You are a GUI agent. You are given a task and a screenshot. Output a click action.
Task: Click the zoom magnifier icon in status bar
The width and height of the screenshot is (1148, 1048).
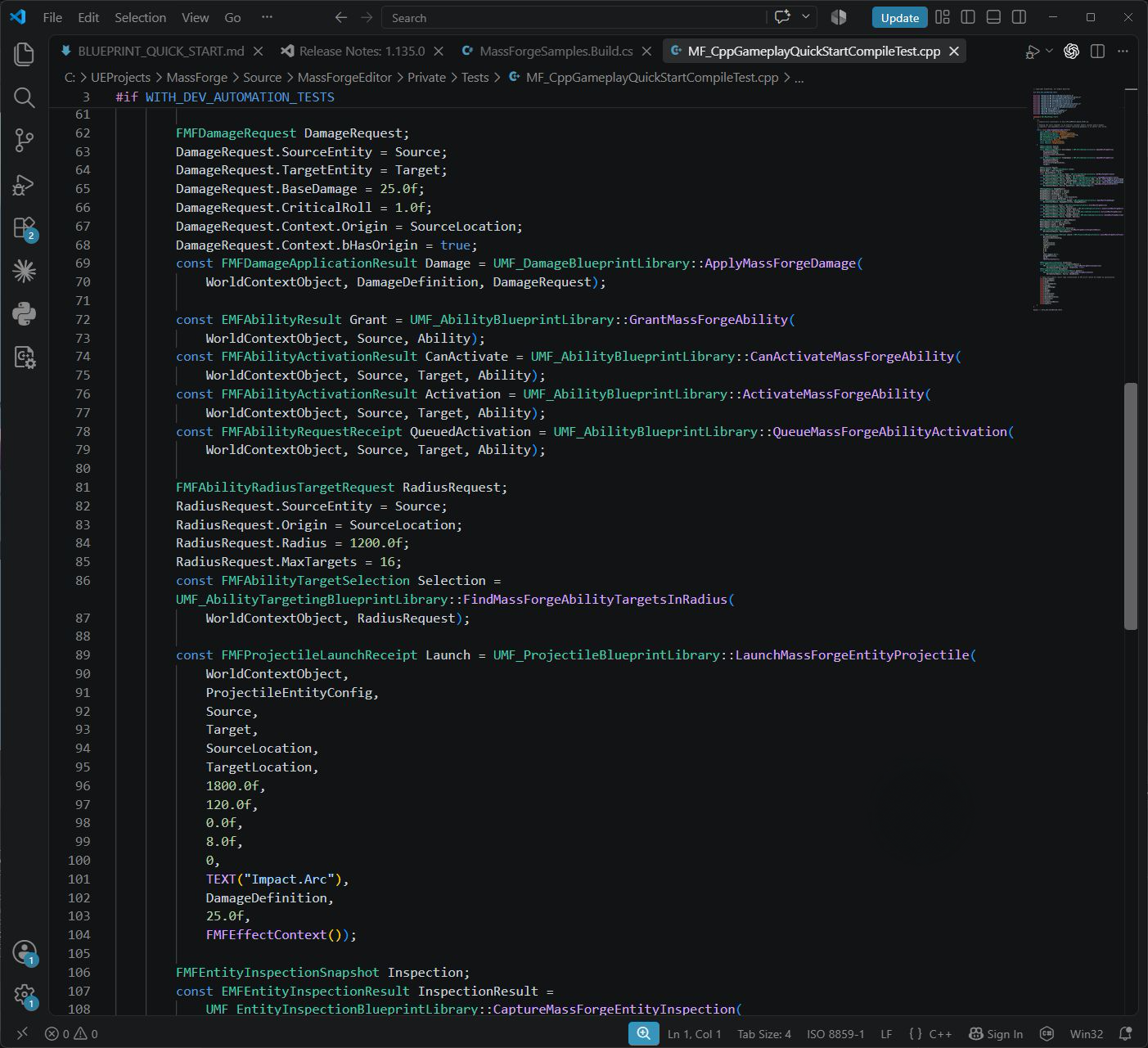coord(644,1033)
